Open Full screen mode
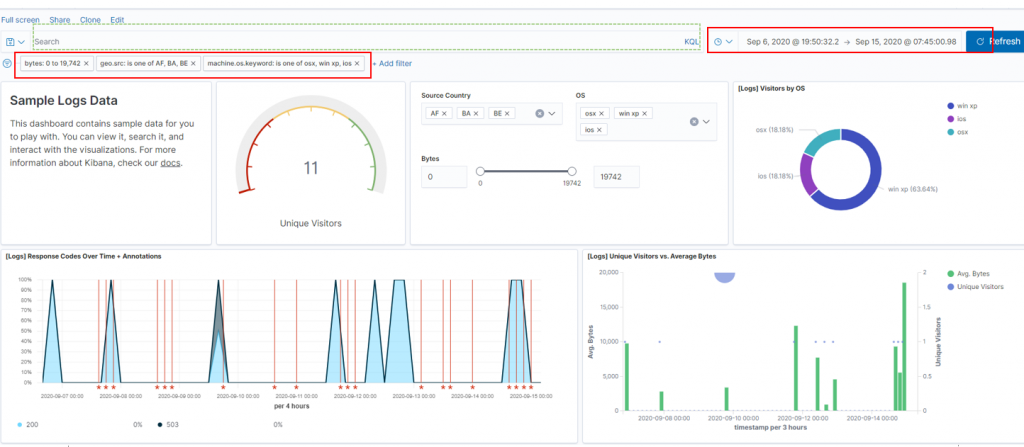 [20, 20]
